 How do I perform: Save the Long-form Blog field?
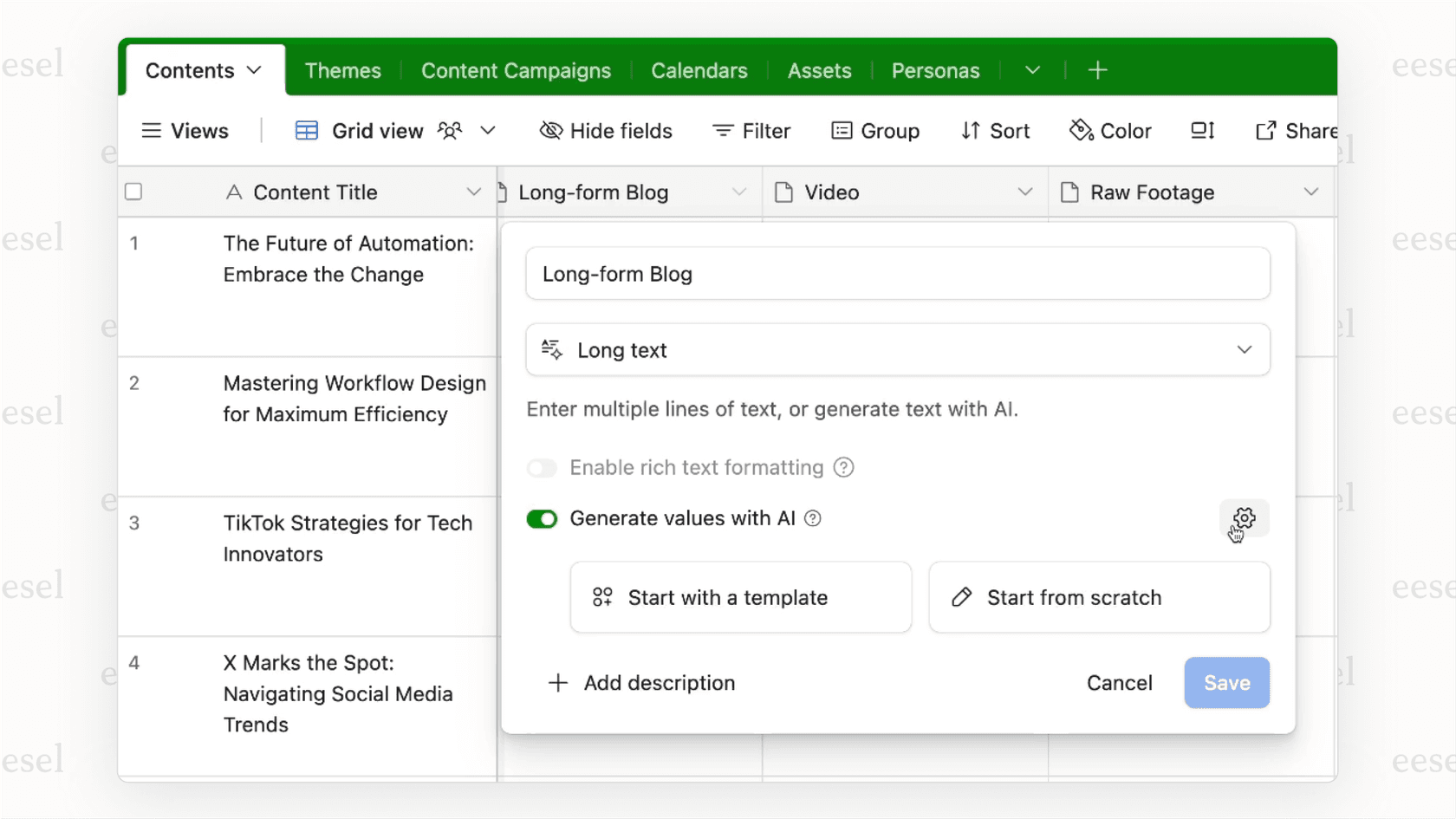1226,683
